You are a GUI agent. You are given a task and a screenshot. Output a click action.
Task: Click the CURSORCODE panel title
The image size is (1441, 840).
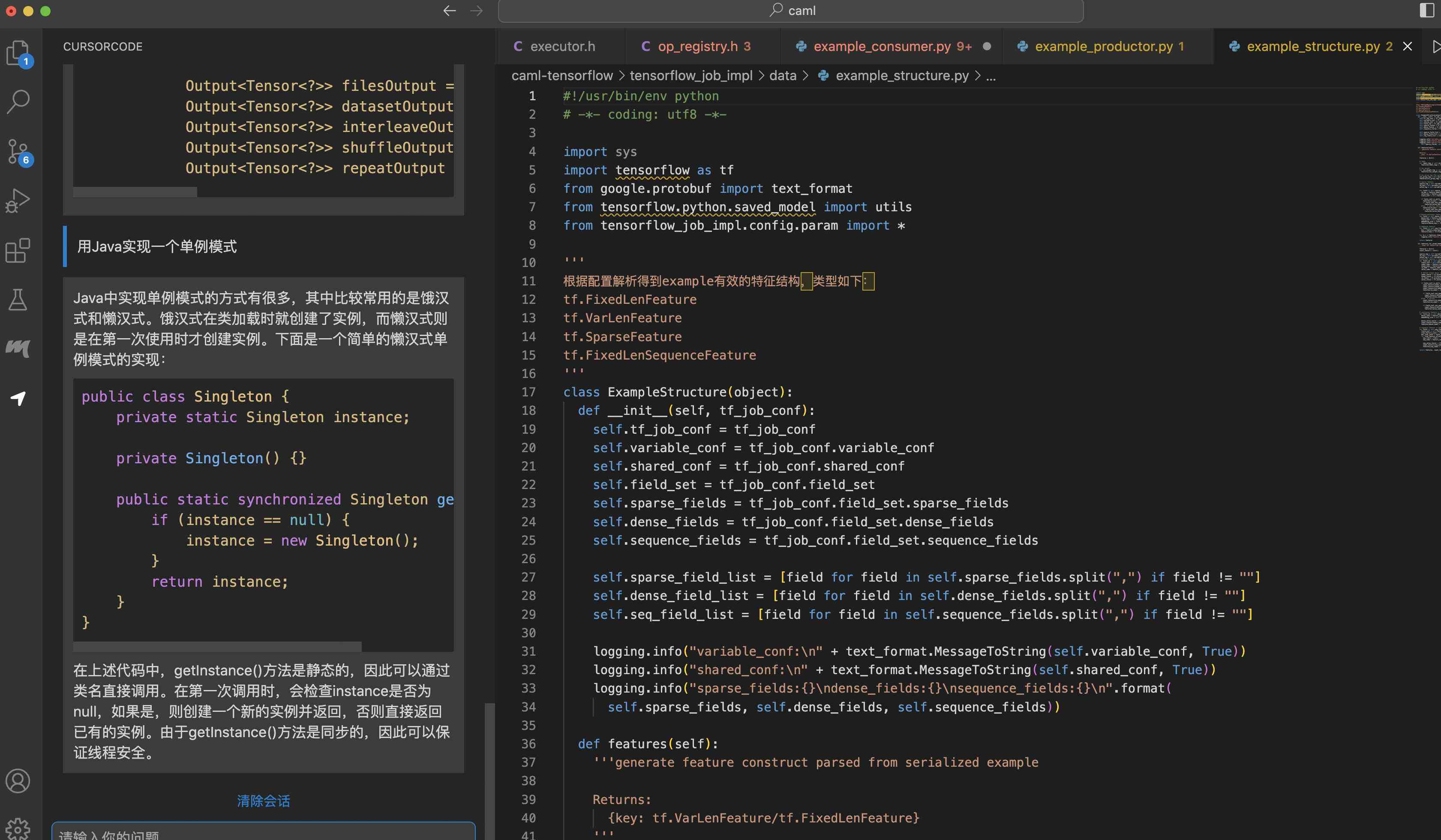[103, 46]
